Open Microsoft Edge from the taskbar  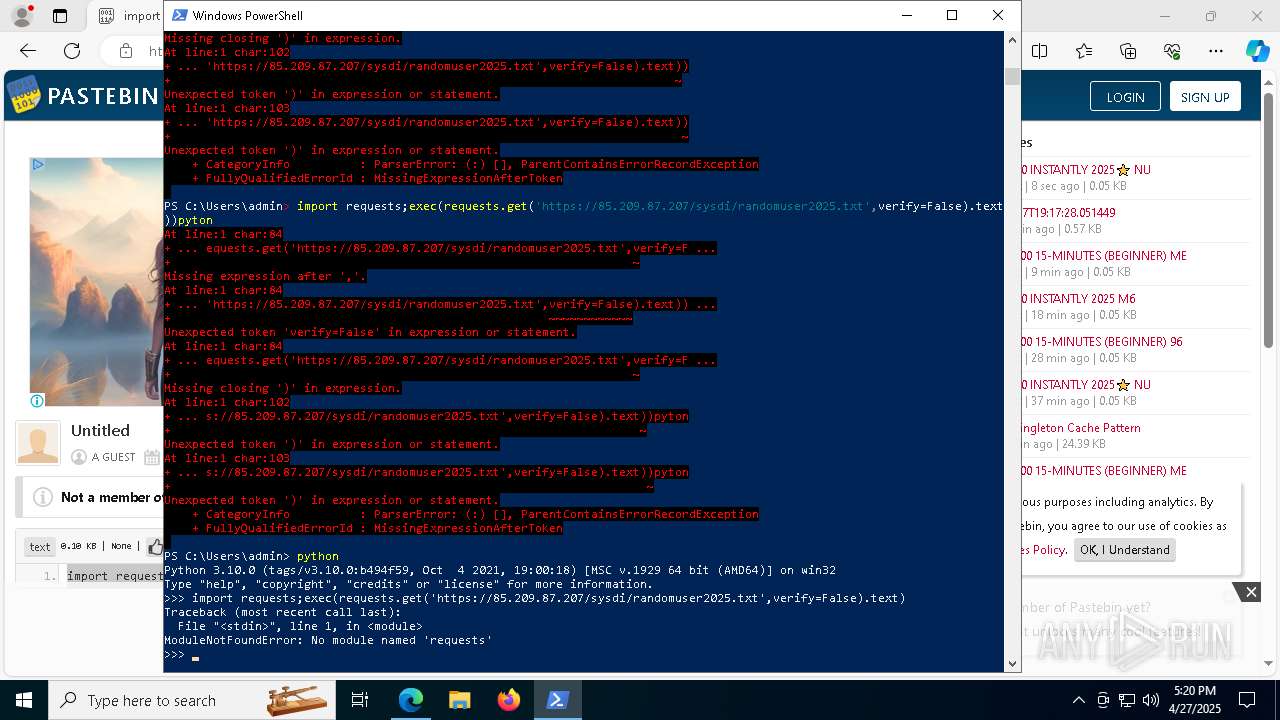pos(411,700)
